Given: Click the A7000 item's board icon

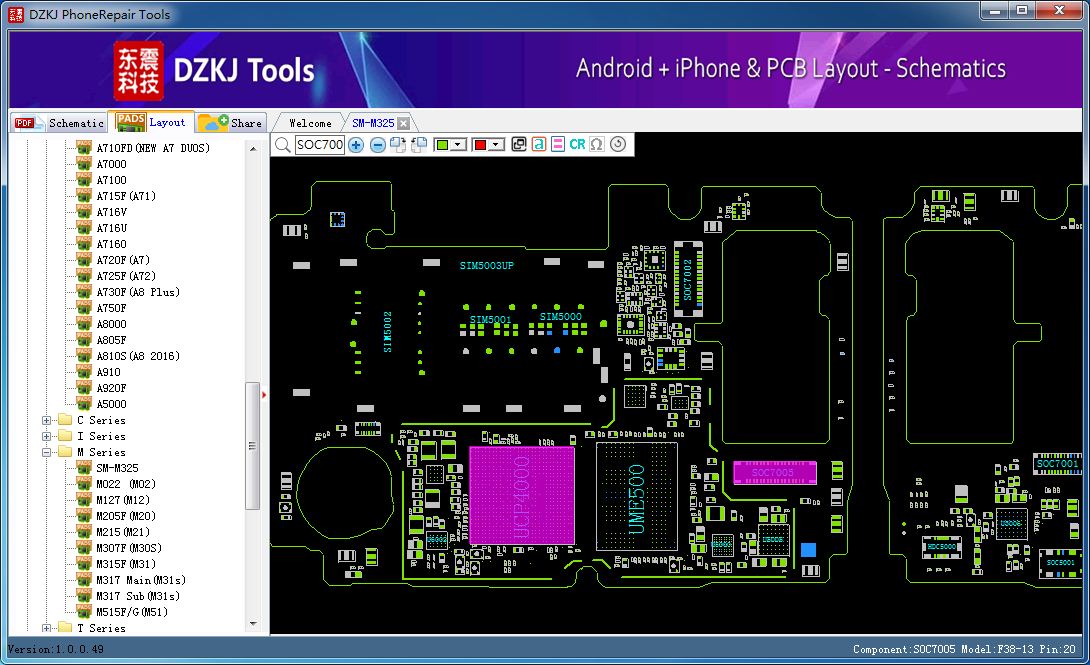Looking at the screenshot, I should click(x=84, y=164).
